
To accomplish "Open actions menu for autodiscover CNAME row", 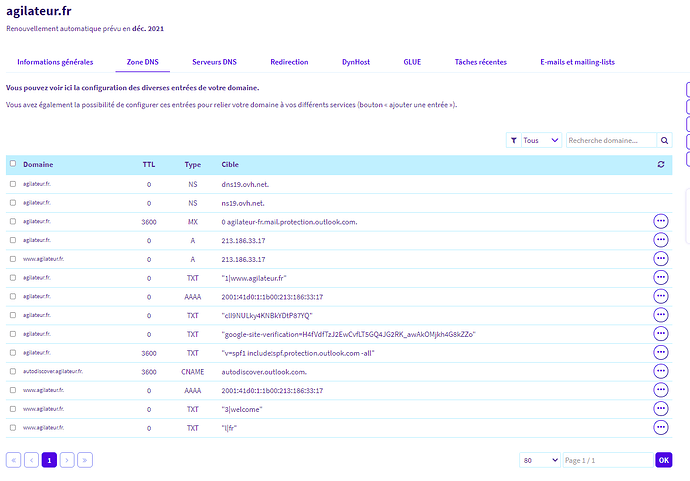I will tap(661, 371).
